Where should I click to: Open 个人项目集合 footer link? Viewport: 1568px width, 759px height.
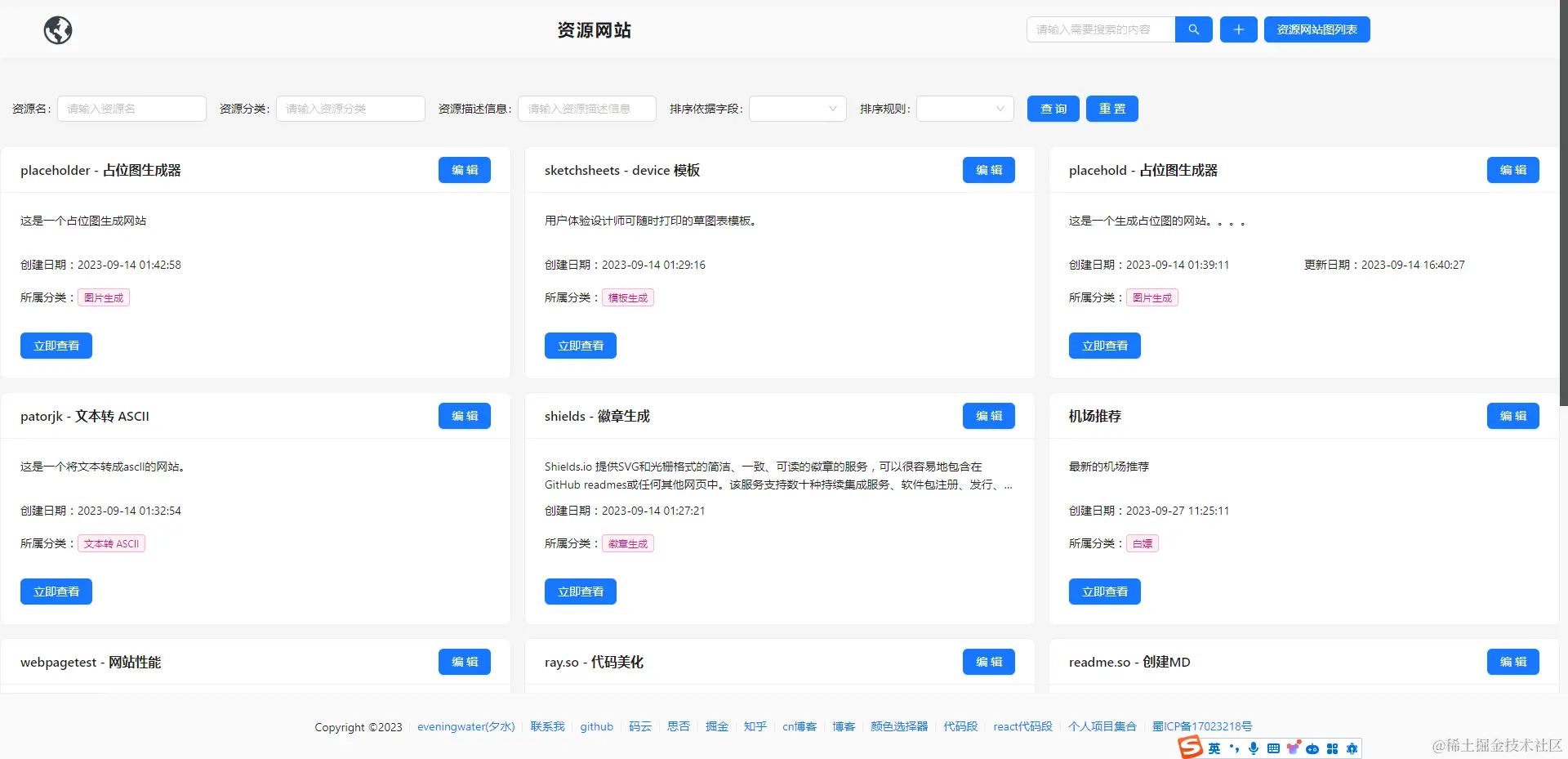point(1102,726)
